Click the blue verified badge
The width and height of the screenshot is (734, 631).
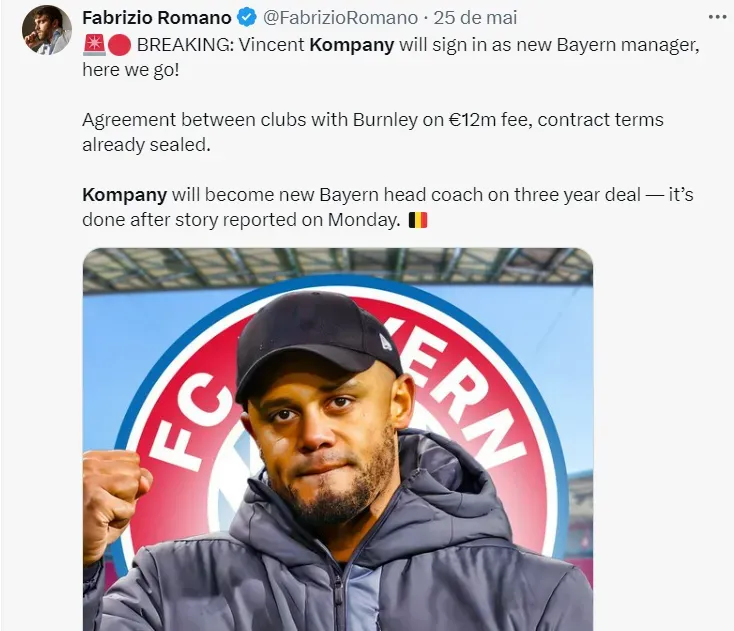pyautogui.click(x=246, y=18)
